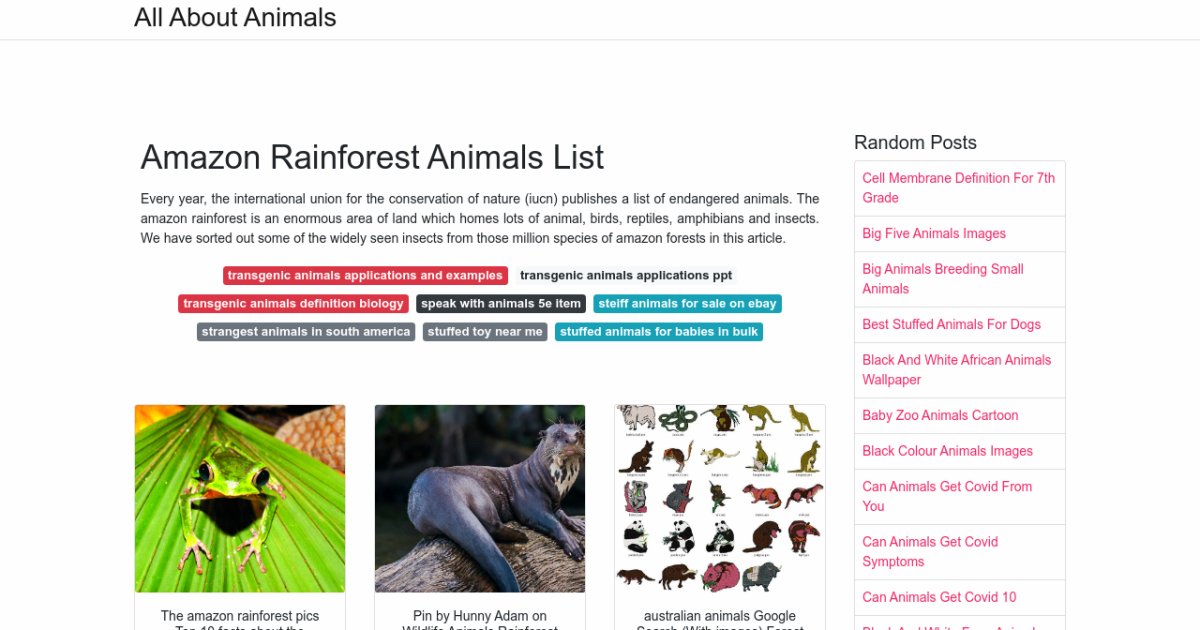Go to 'Big Five Animals Images' post
The height and width of the screenshot is (630, 1200).
pyautogui.click(x=934, y=234)
